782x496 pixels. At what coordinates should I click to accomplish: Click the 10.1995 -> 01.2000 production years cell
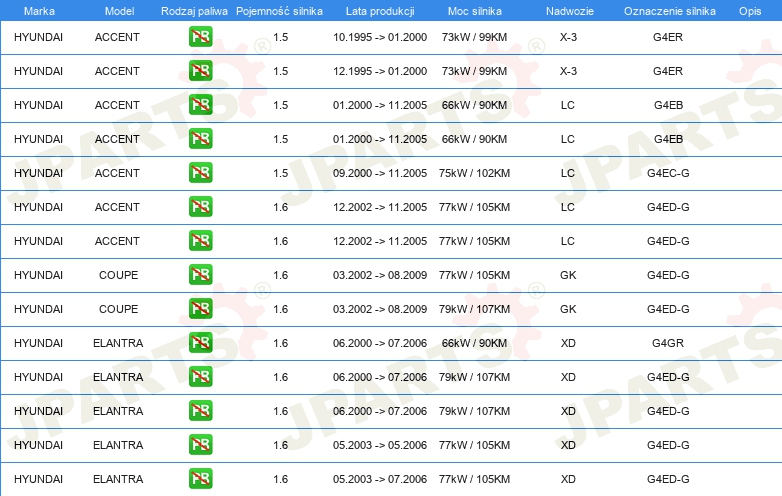point(380,38)
